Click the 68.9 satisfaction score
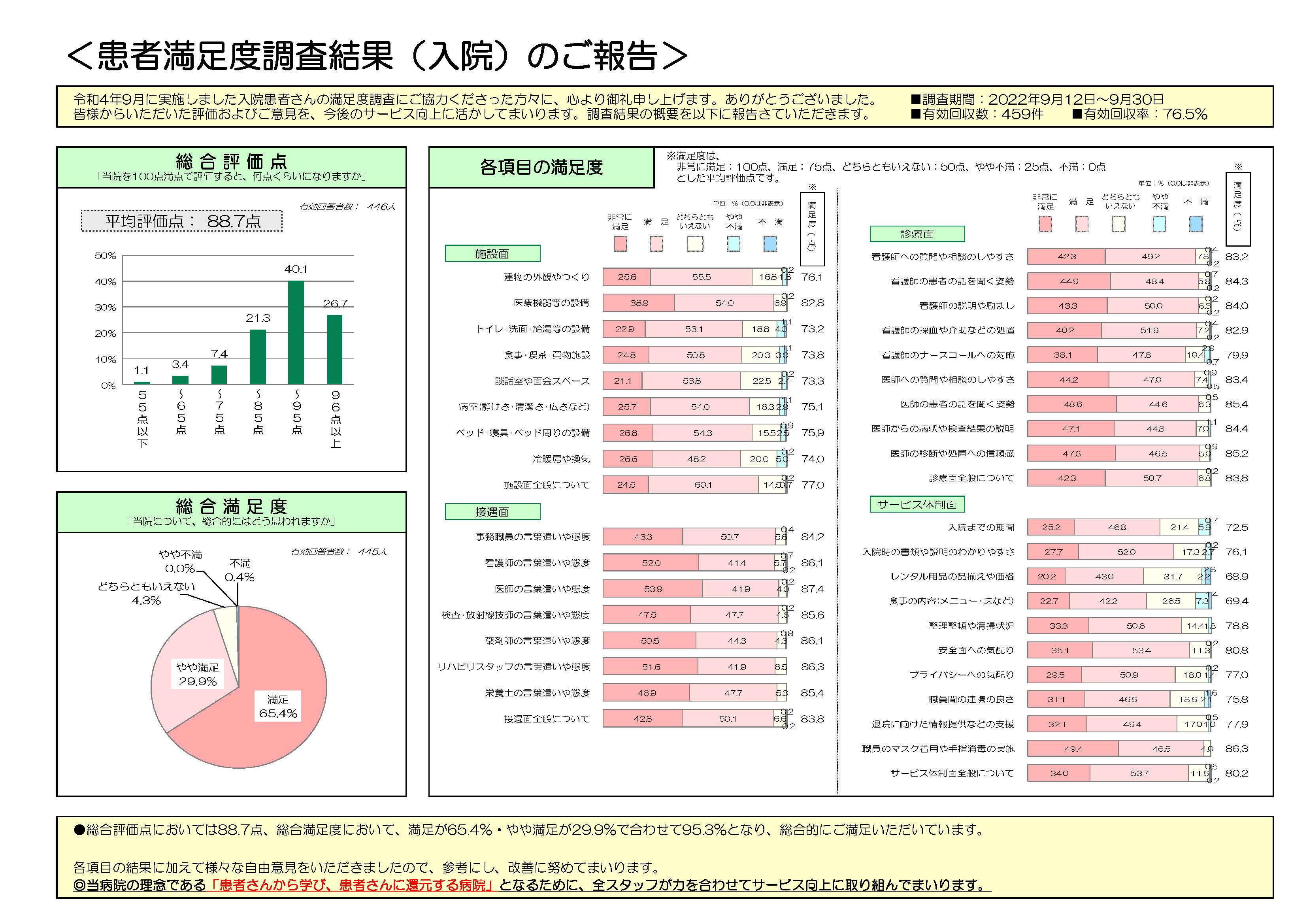This screenshot has height=924, width=1307. [x=1237, y=576]
